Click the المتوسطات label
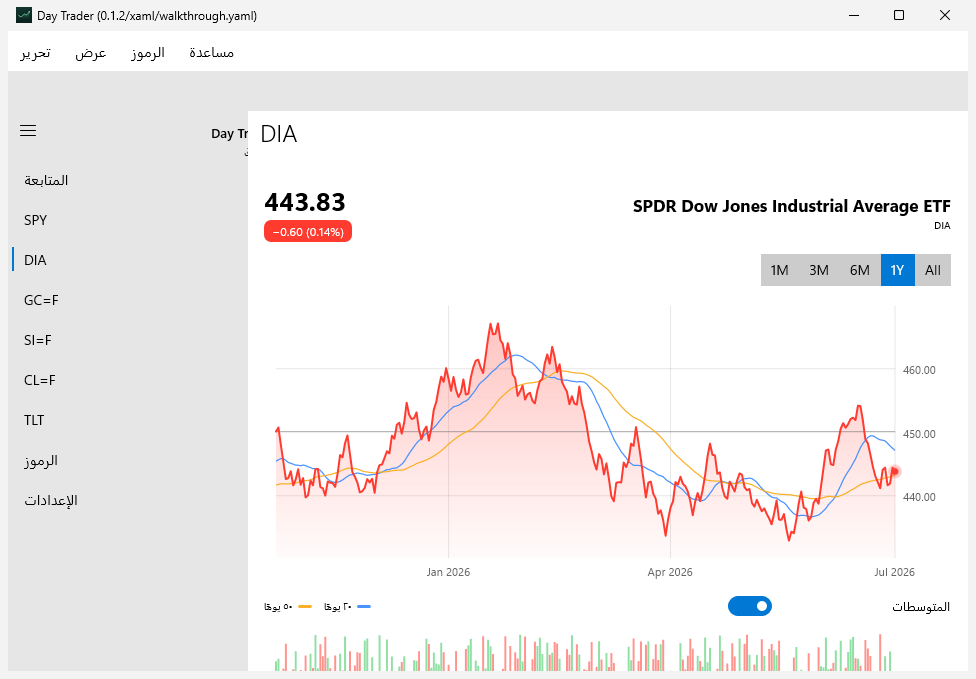Screen dimensions: 976x679 click(921, 607)
